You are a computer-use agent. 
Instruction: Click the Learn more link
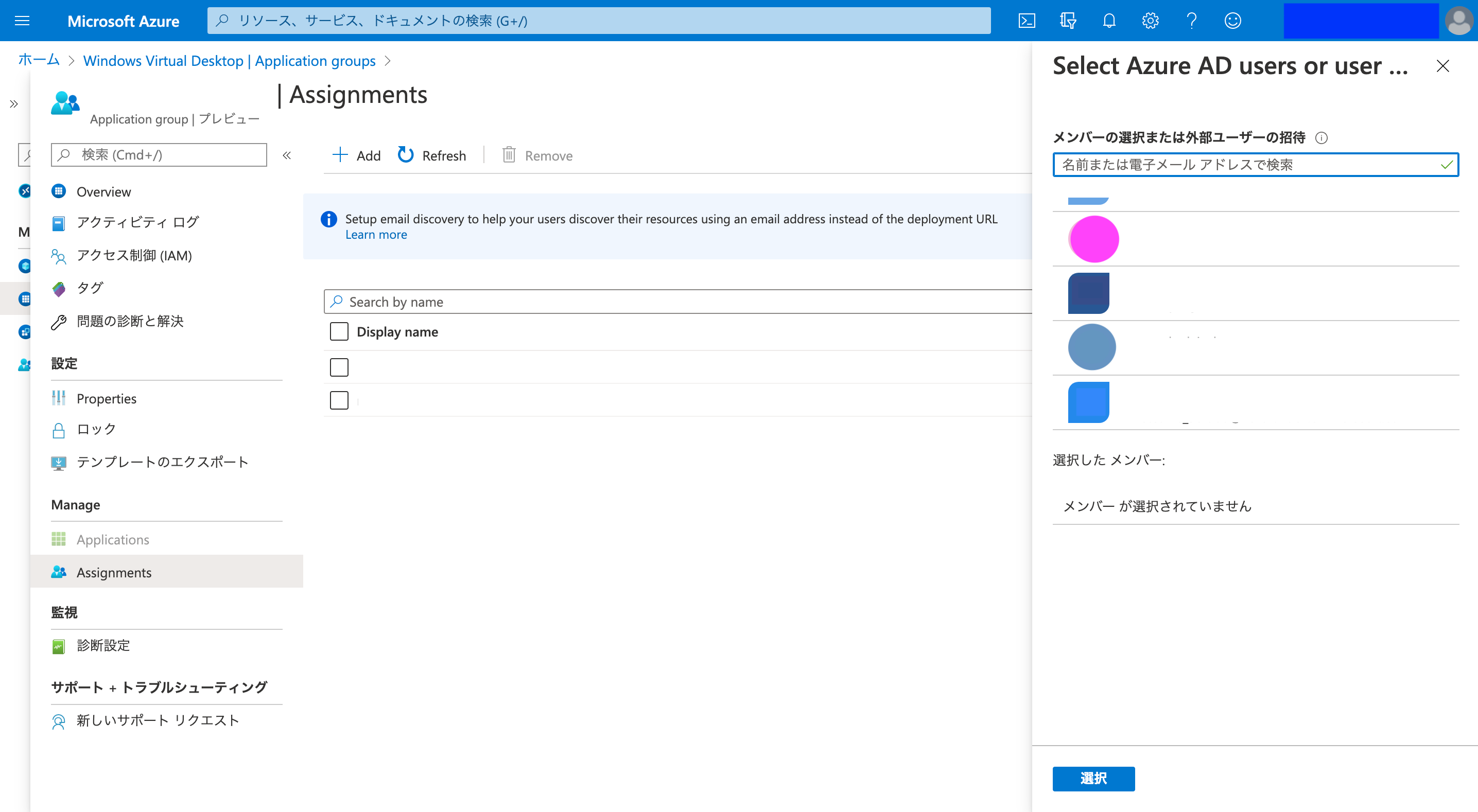pyautogui.click(x=376, y=235)
